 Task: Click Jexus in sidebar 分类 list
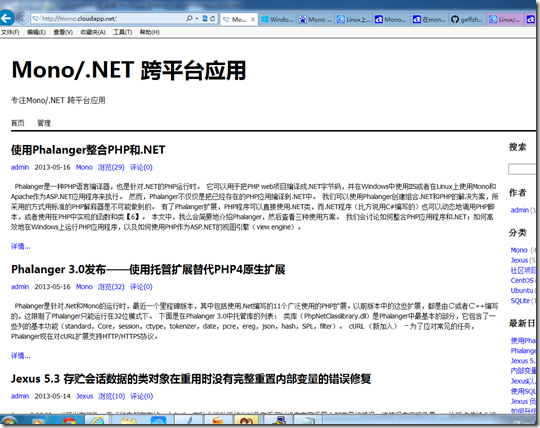(519, 260)
